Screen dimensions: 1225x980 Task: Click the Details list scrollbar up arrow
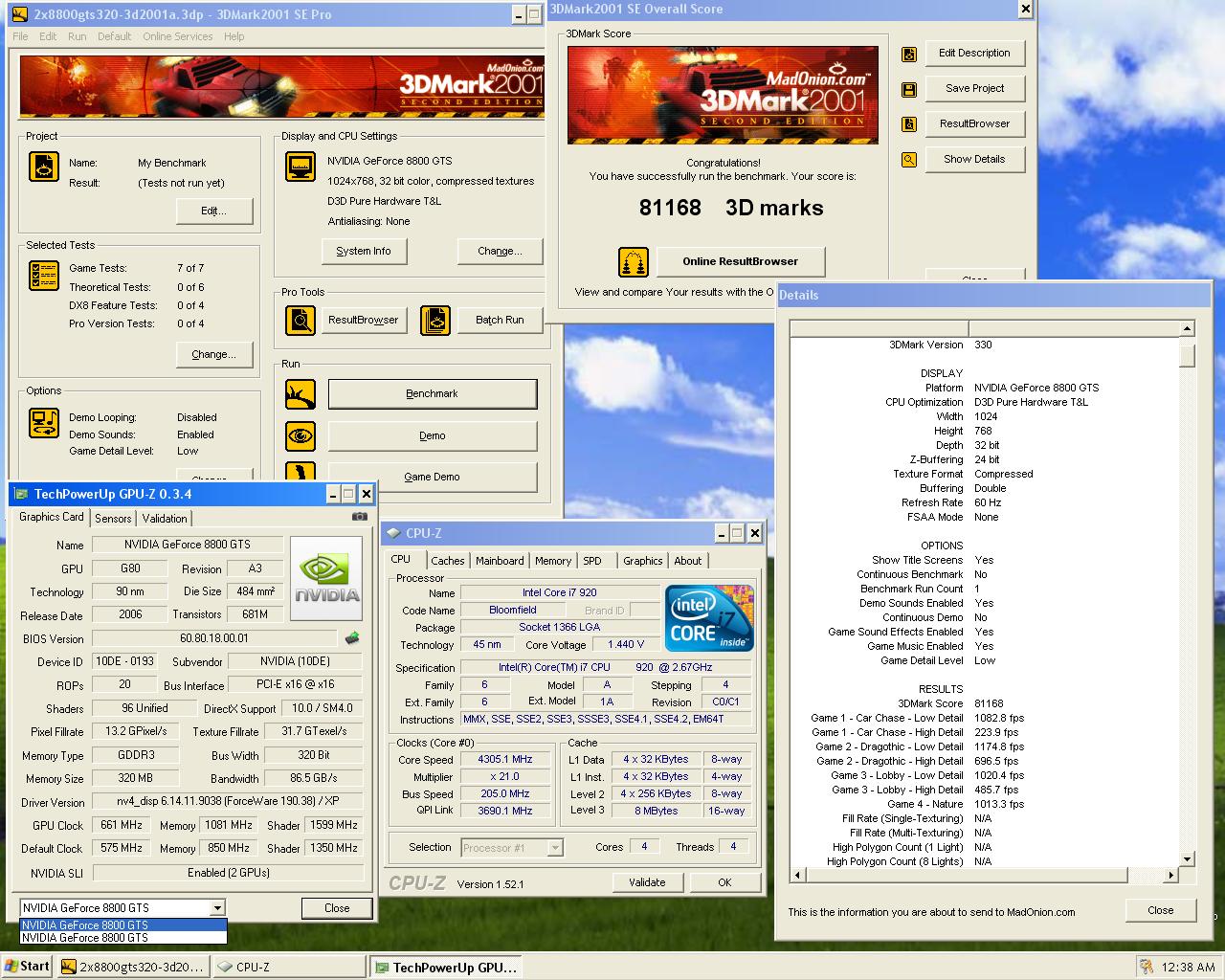[x=1187, y=328]
